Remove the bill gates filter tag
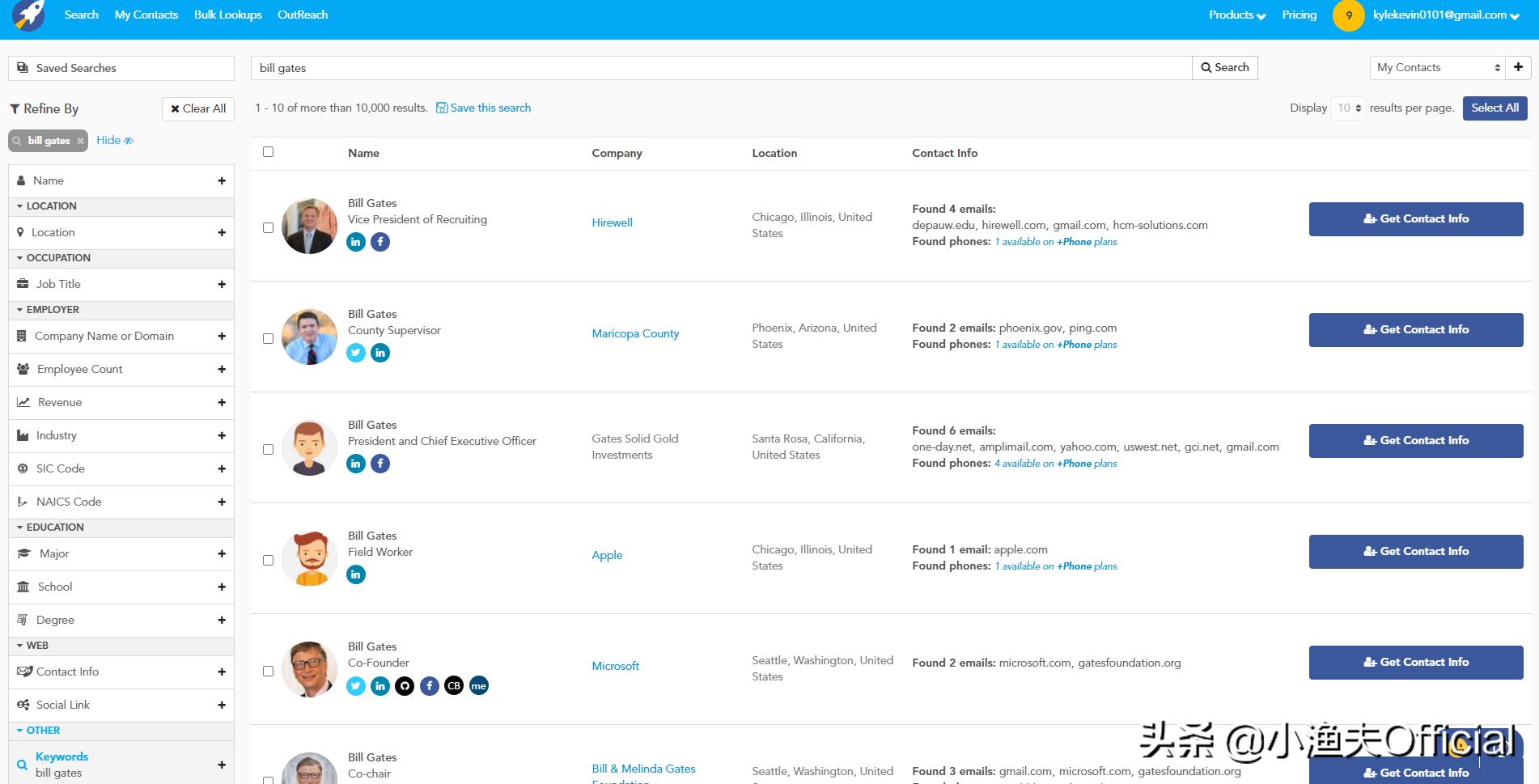This screenshot has height=784, width=1539. tap(80, 141)
